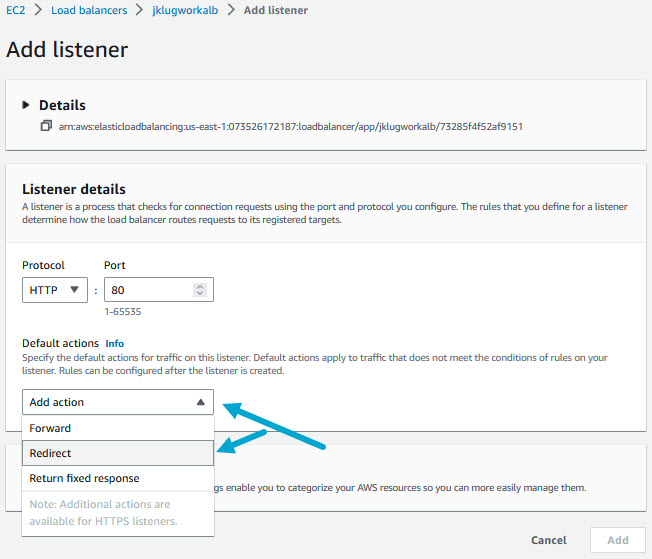This screenshot has width=652, height=559.
Task: Open Info link beside Default actions
Action: click(115, 343)
